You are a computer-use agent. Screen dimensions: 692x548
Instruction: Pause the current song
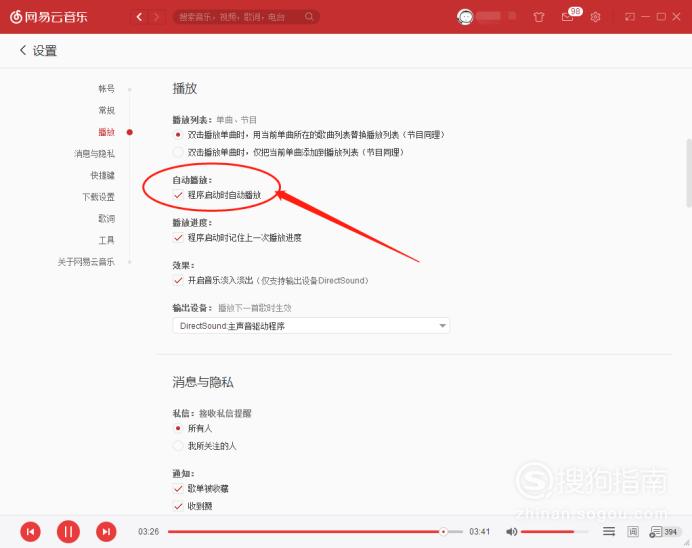coord(68,531)
